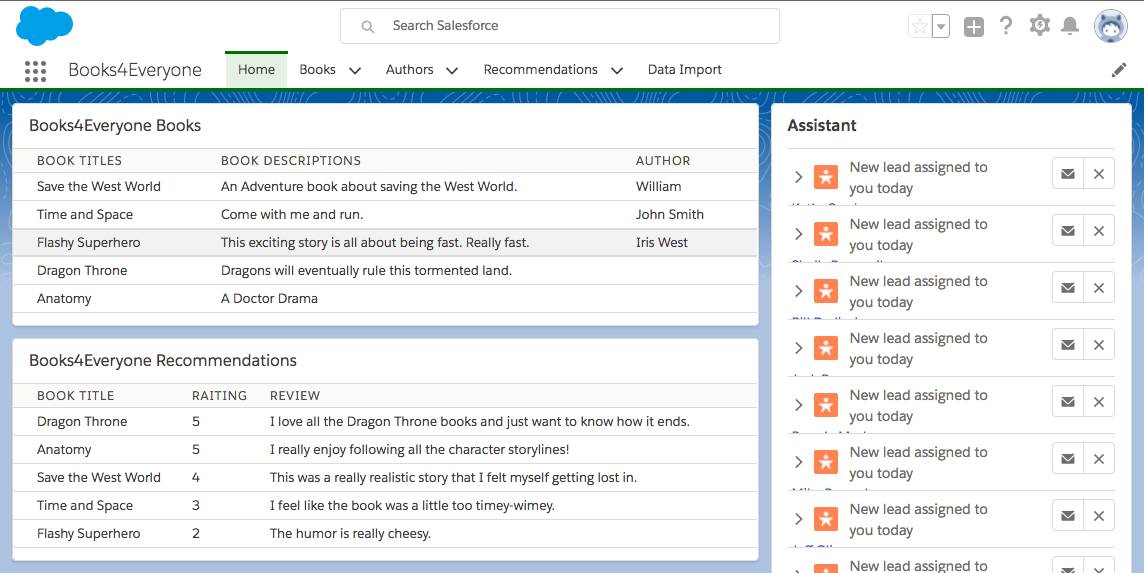
Task: Click the email icon on second Assistant lead
Action: tap(1067, 231)
